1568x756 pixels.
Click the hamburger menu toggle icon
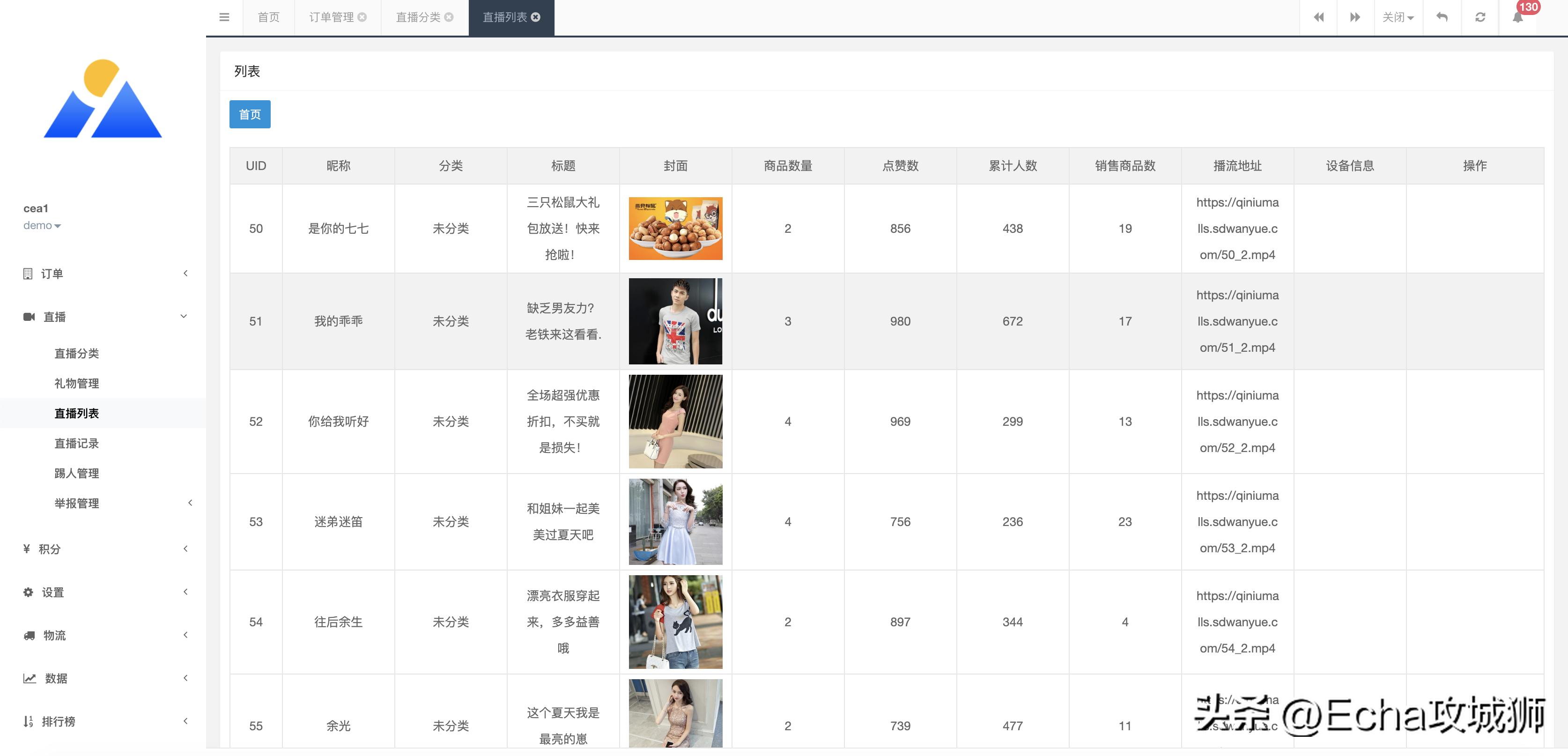coord(224,17)
